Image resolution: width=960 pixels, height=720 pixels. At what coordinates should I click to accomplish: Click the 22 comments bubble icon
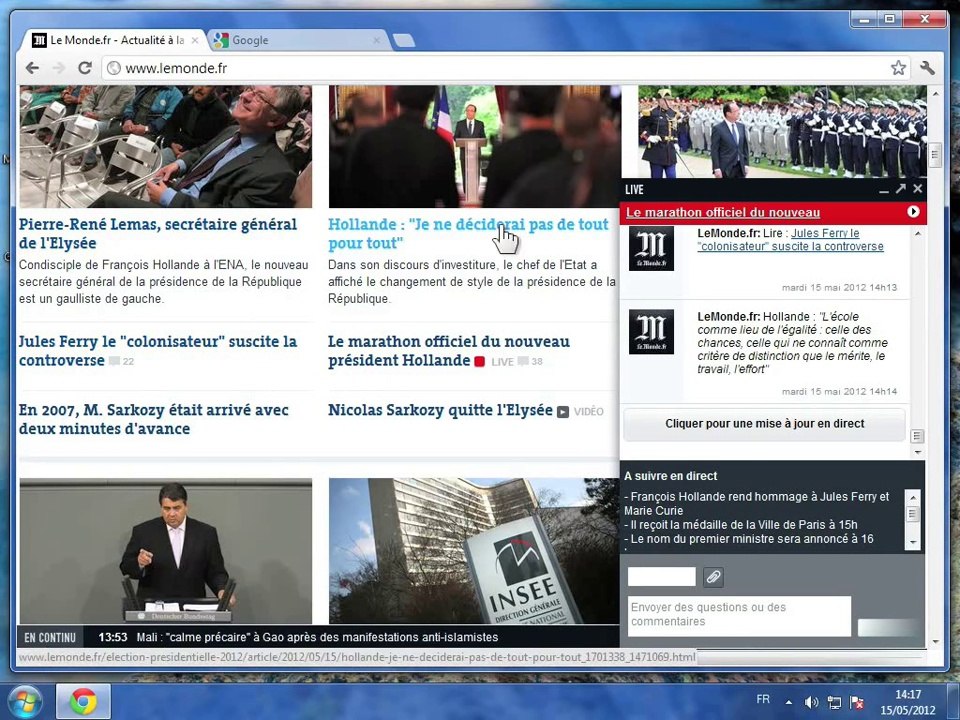[114, 361]
